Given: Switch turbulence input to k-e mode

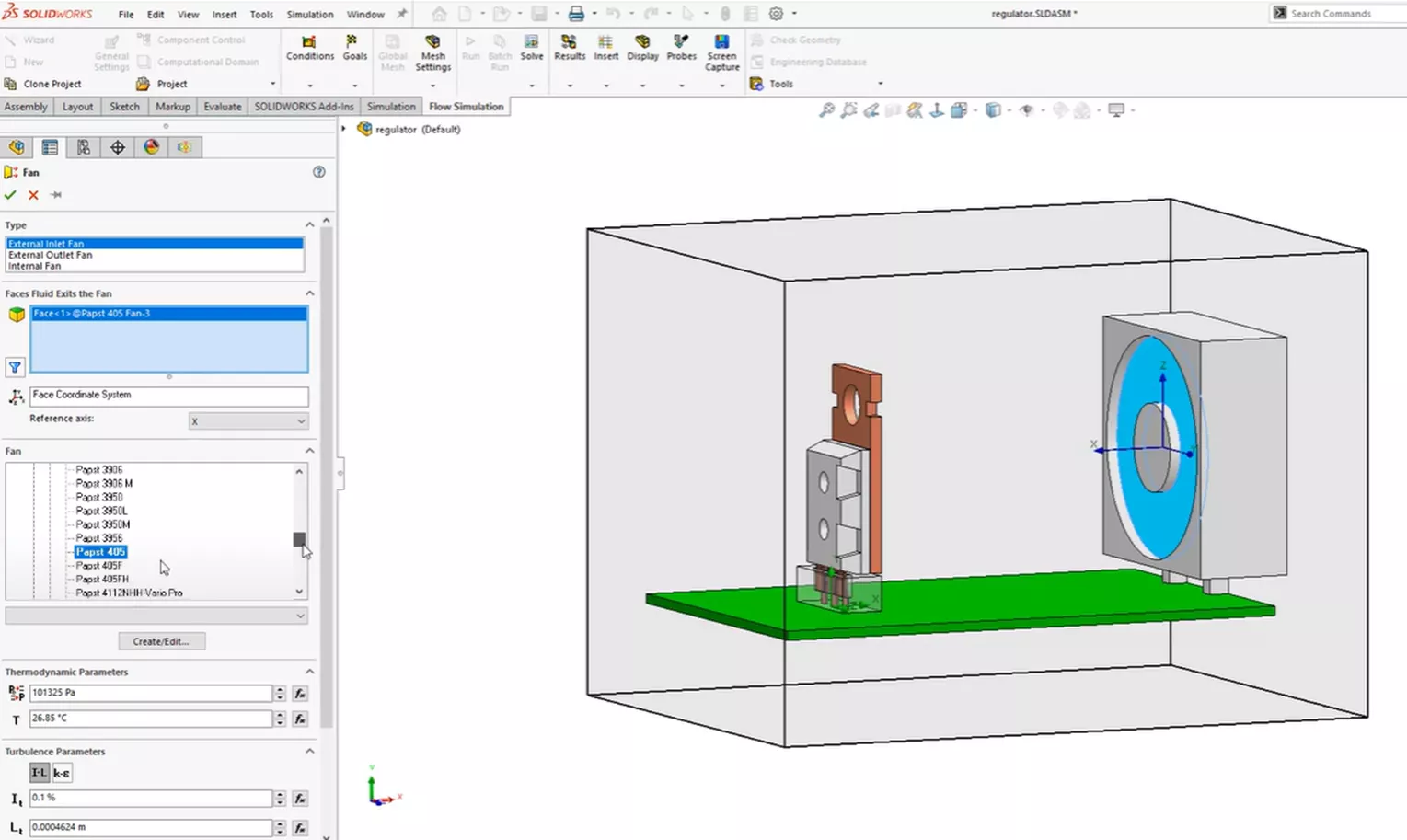Looking at the screenshot, I should (x=61, y=773).
